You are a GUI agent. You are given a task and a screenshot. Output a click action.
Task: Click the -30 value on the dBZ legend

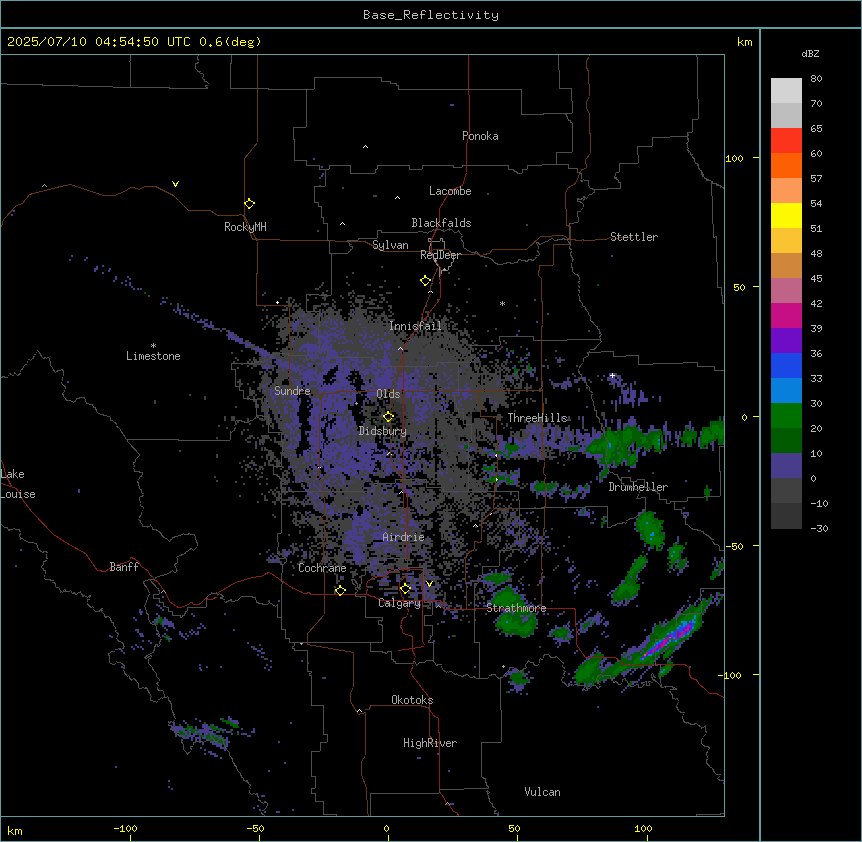819,528
